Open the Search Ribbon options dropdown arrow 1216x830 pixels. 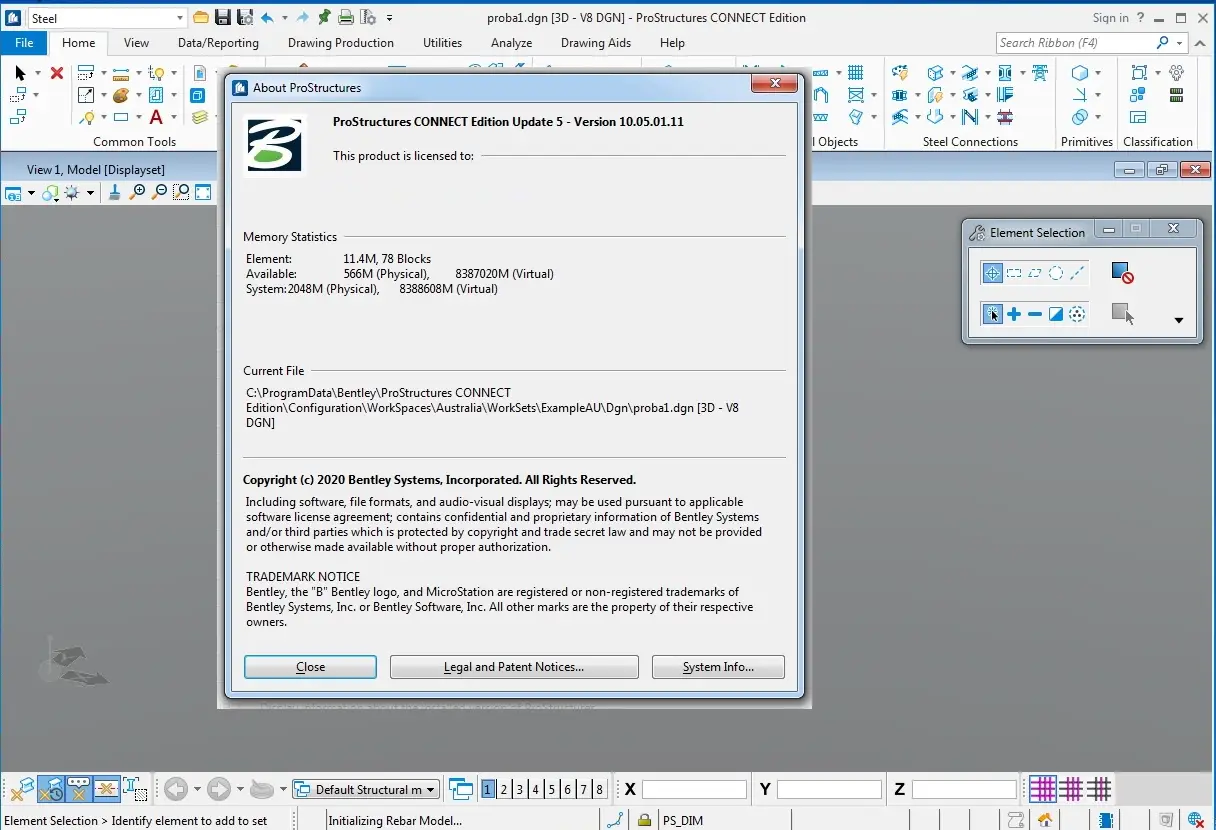click(x=1180, y=43)
